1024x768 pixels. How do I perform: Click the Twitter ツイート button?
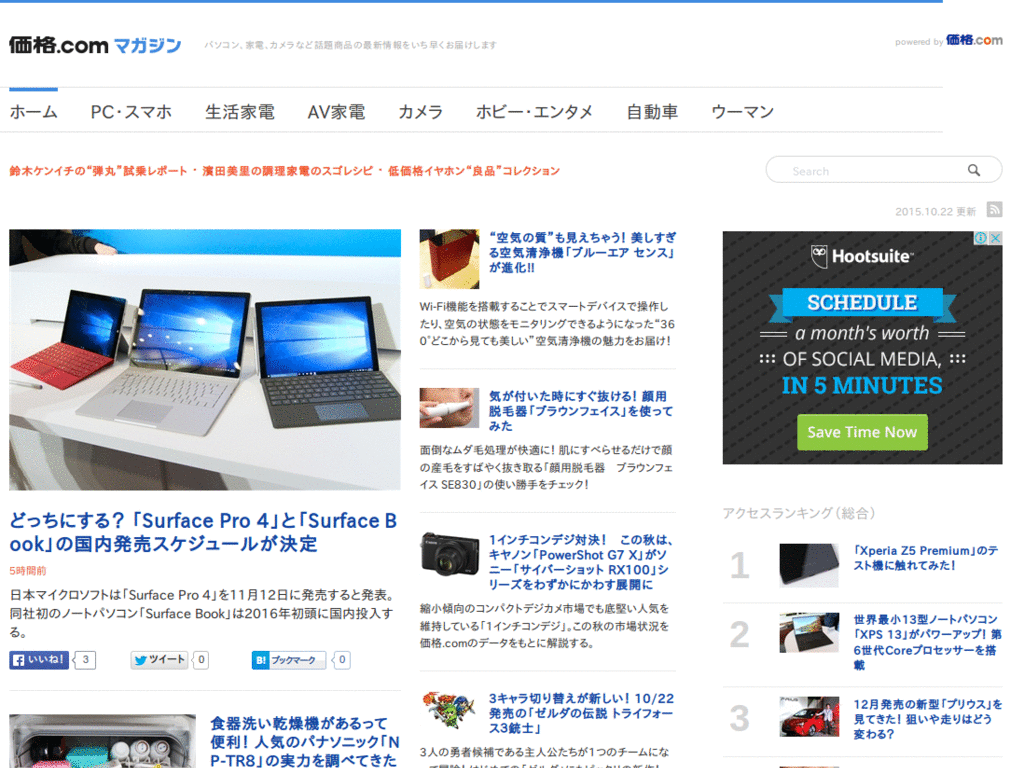pyautogui.click(x=160, y=660)
